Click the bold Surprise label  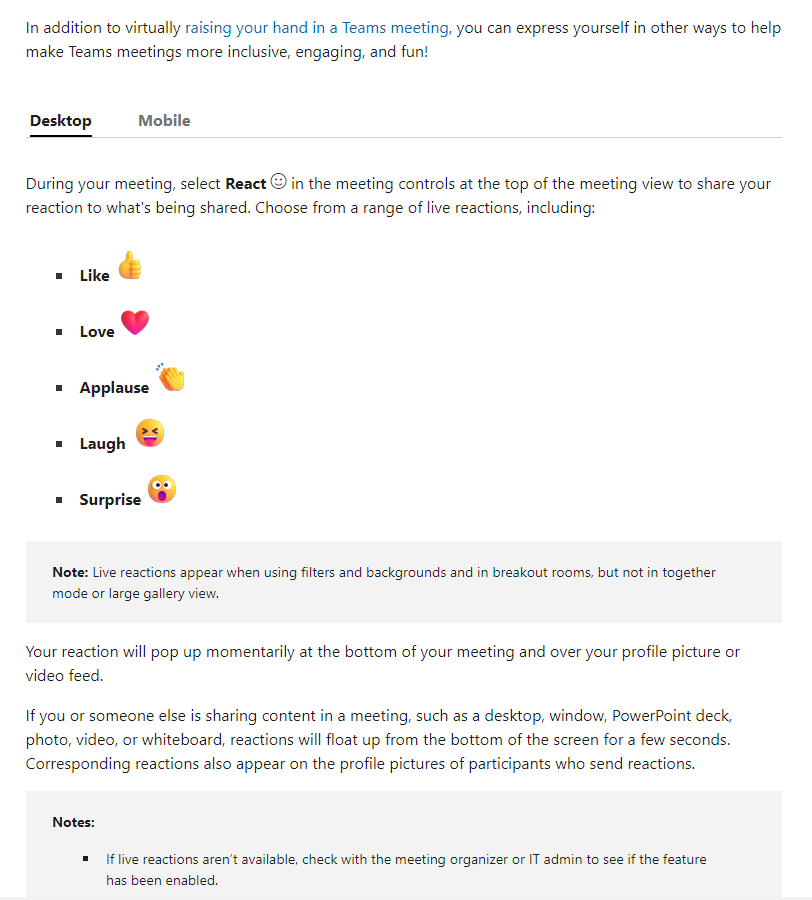[110, 500]
